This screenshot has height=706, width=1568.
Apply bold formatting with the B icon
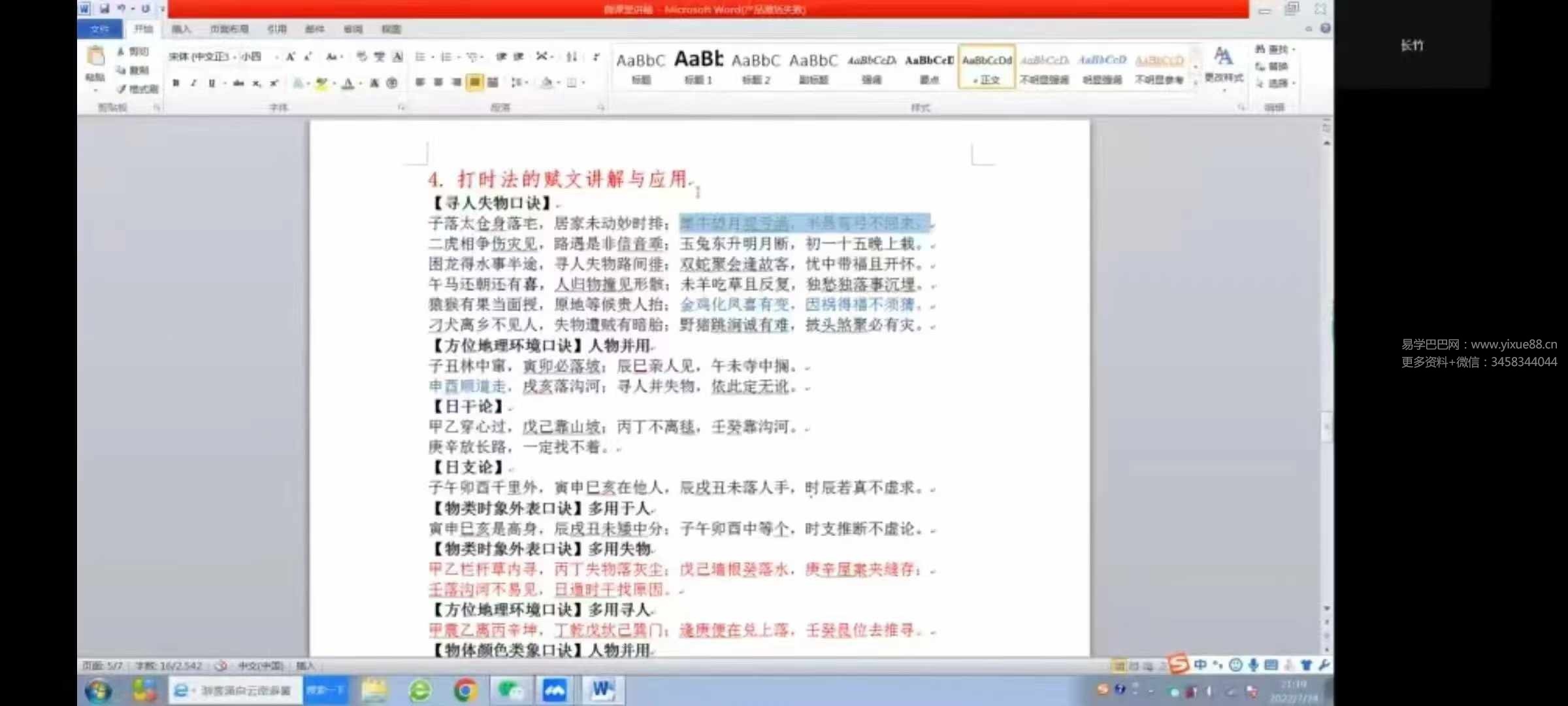(x=175, y=82)
